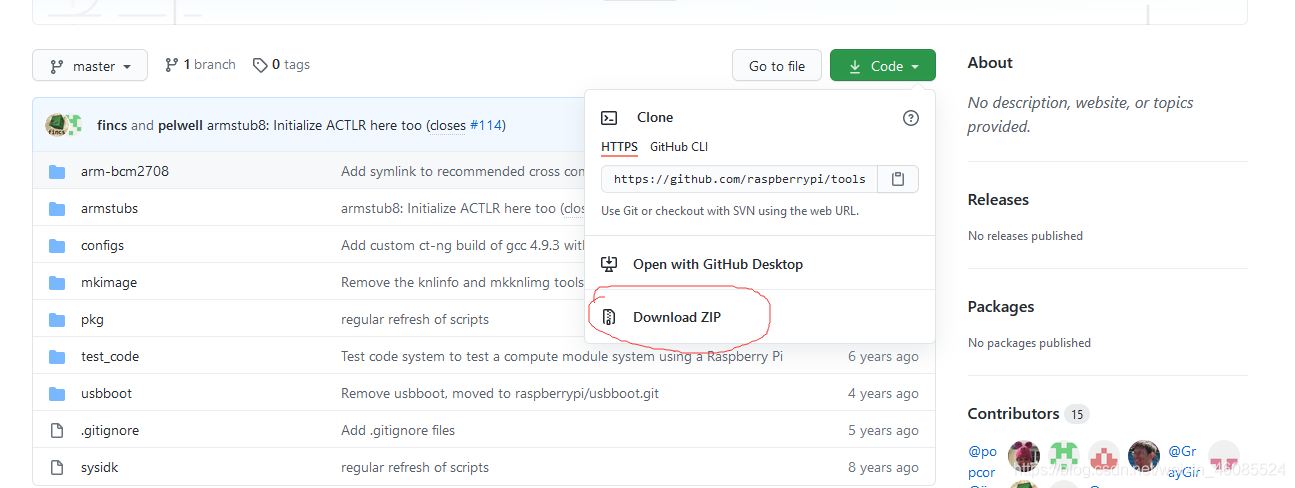Screen dimensions: 1295x488
Task: Click the tag icon beside 0 tags
Action: point(260,65)
